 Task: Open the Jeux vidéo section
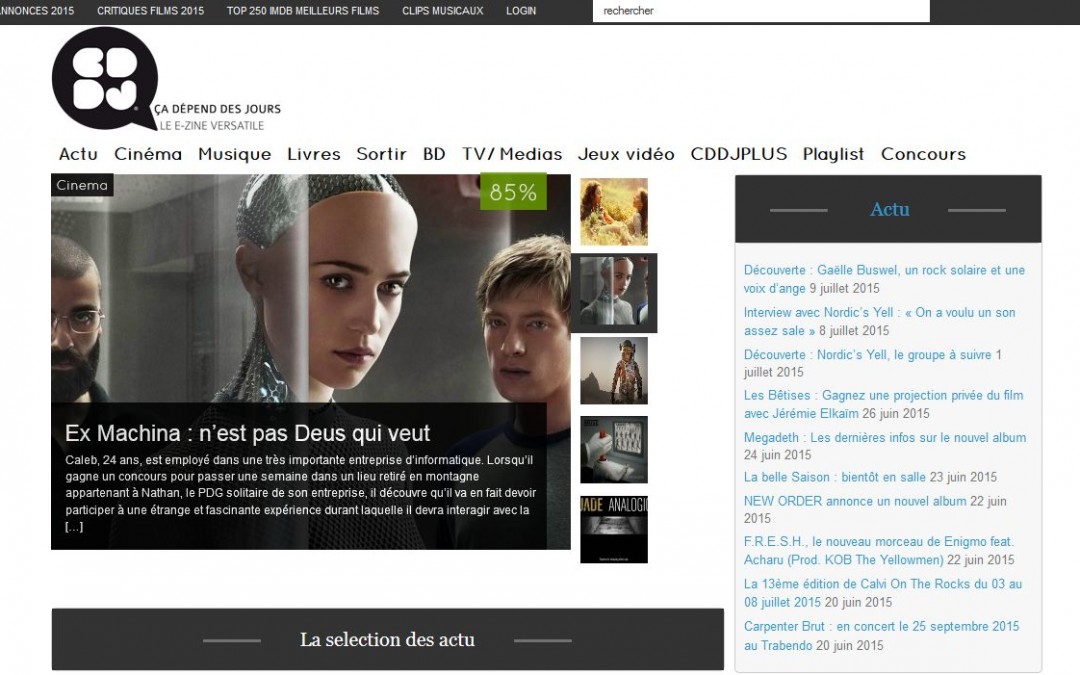coord(626,154)
